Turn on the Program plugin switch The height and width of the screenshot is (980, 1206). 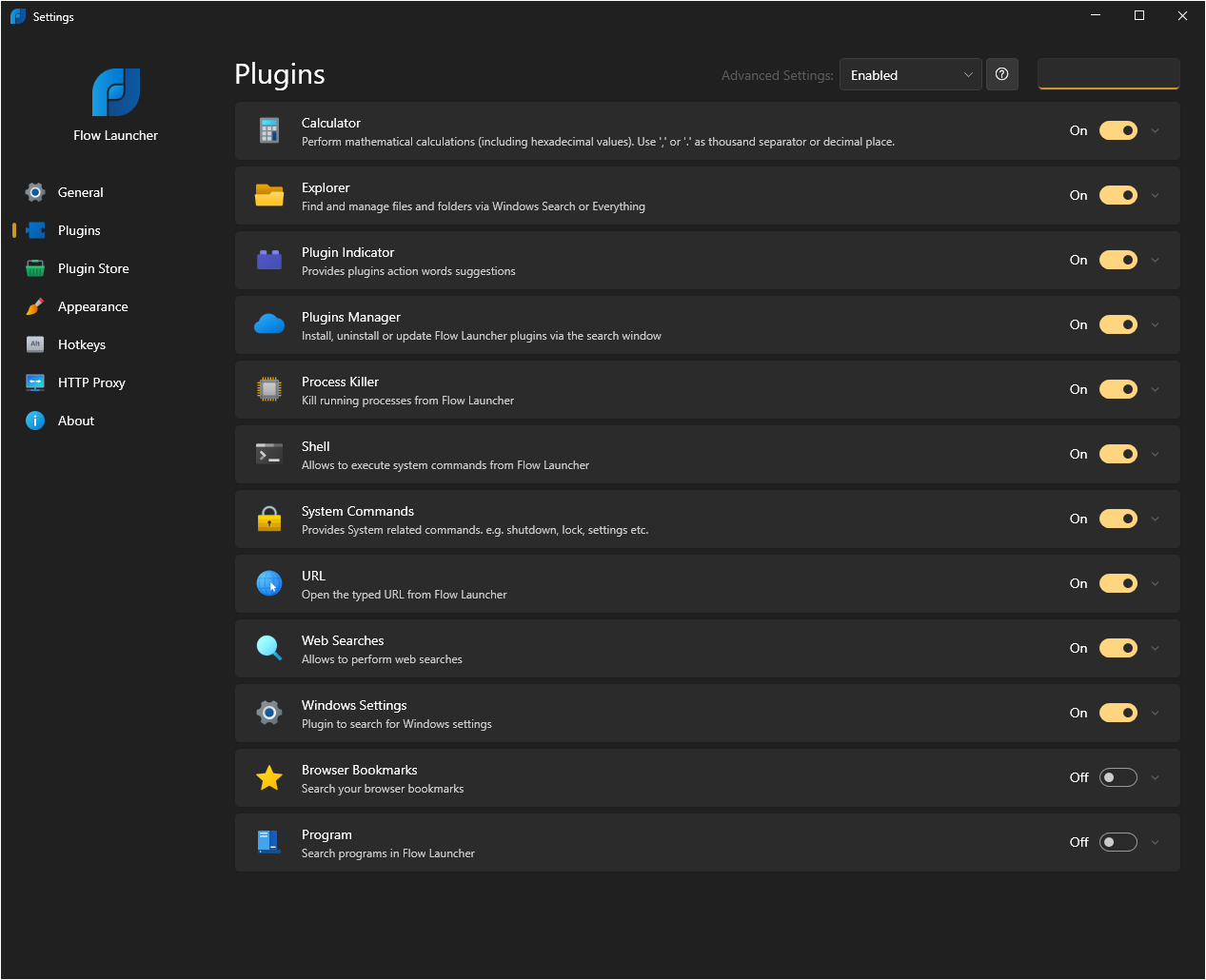coord(1118,842)
